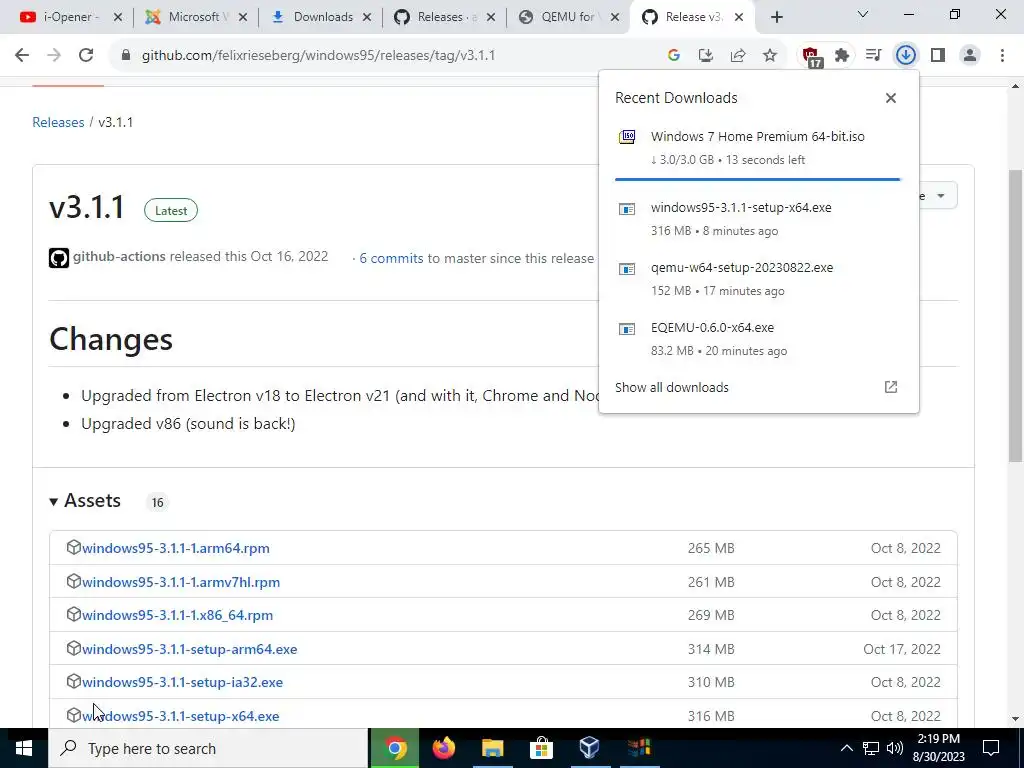Download windows95-3.1.1-1.armv7hl.rpm
The image size is (1024, 768).
[181, 583]
